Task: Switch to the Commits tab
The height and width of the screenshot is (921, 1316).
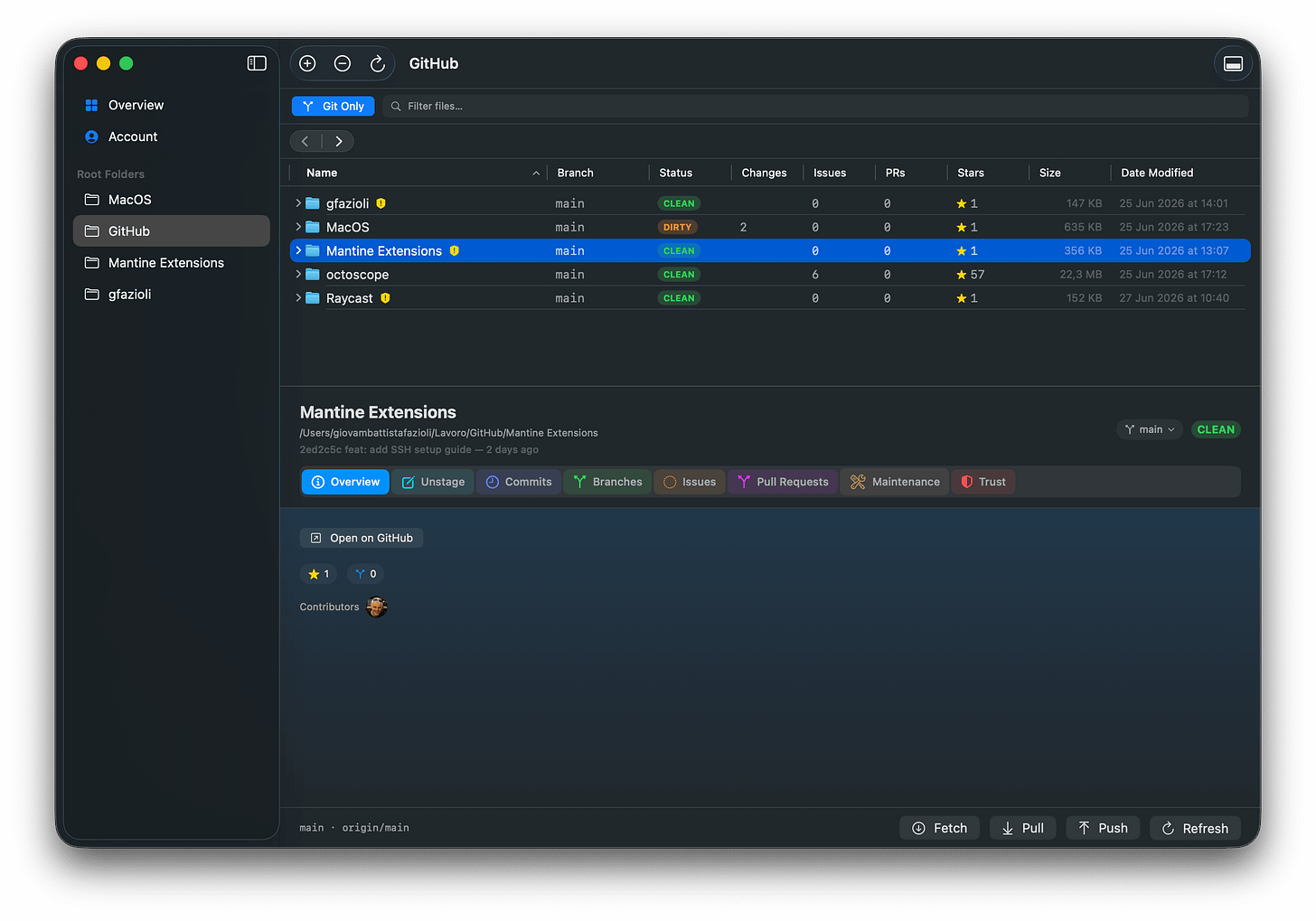Action: click(x=519, y=482)
